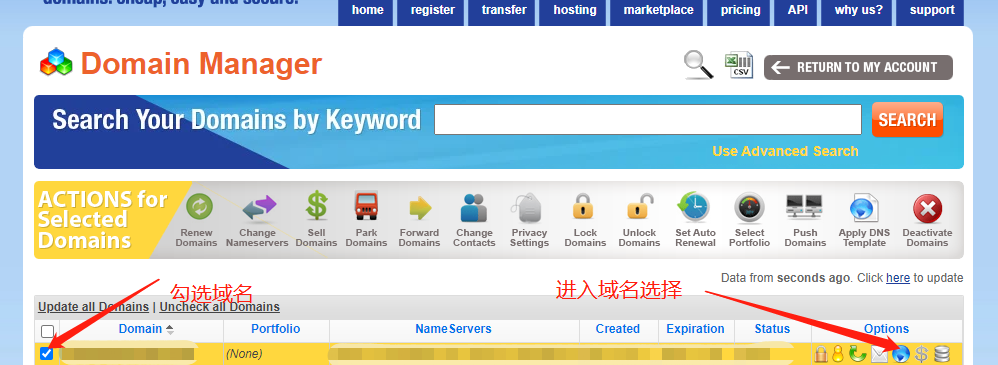Click the green renew arrow in row options
This screenshot has height=365, width=998.
857,354
